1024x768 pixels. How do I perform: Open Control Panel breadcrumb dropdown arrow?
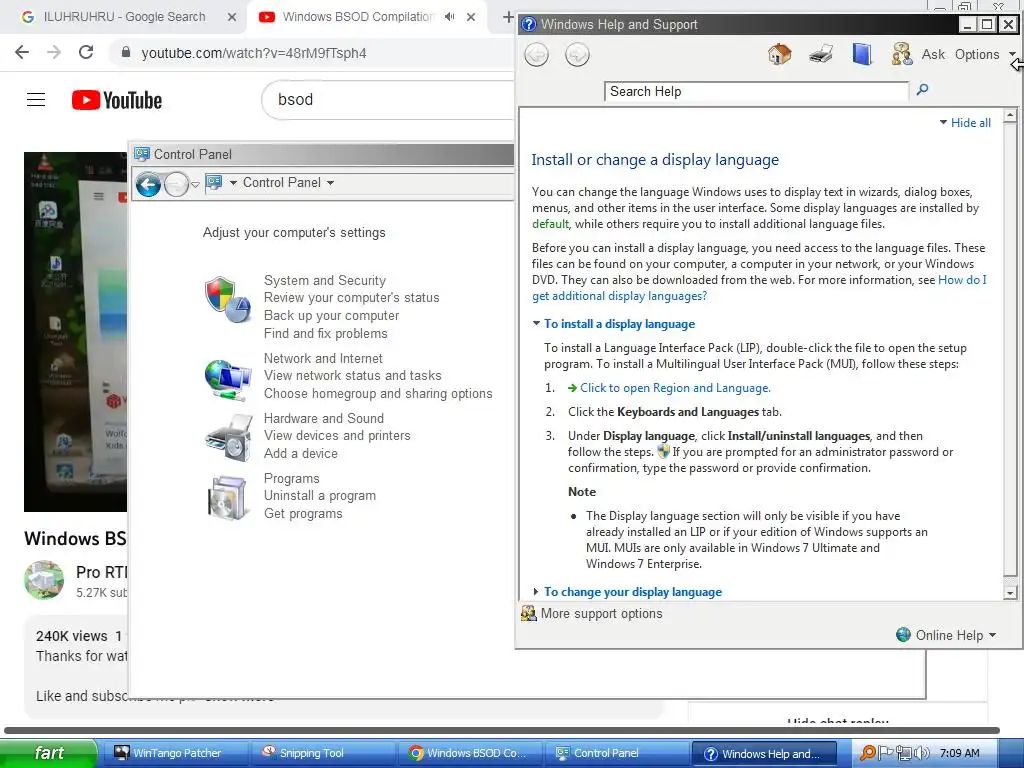click(330, 183)
